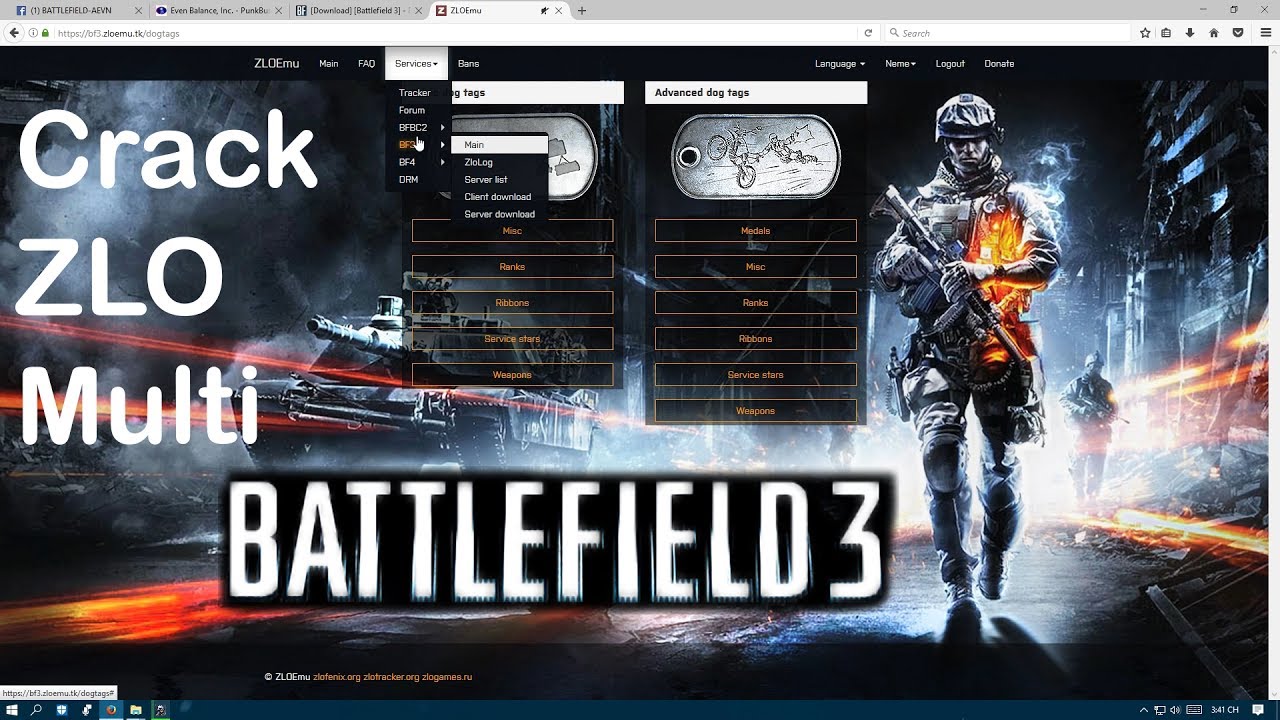Open the action center notifications icon

pyautogui.click(x=1259, y=710)
